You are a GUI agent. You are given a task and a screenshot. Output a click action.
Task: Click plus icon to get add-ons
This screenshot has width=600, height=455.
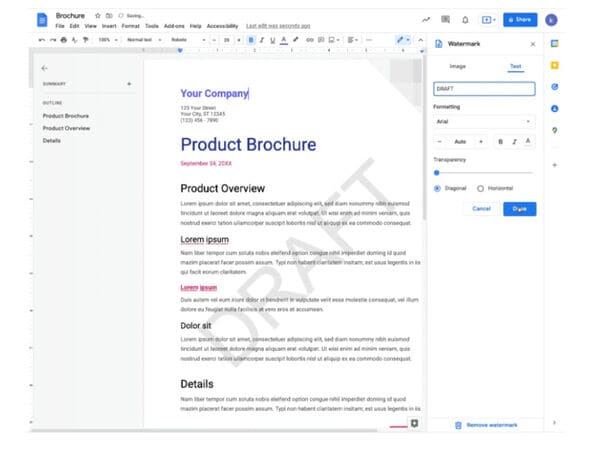coord(554,165)
